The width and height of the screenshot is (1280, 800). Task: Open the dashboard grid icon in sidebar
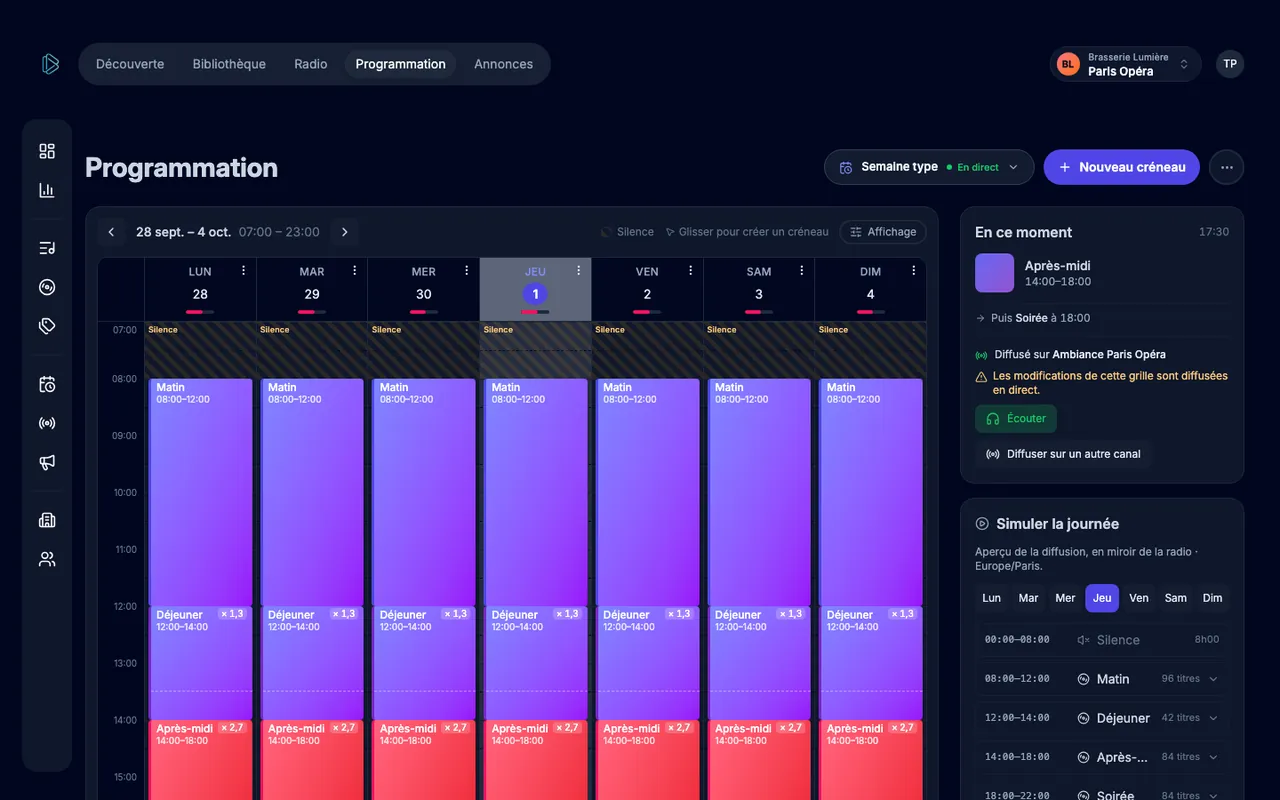pos(47,151)
